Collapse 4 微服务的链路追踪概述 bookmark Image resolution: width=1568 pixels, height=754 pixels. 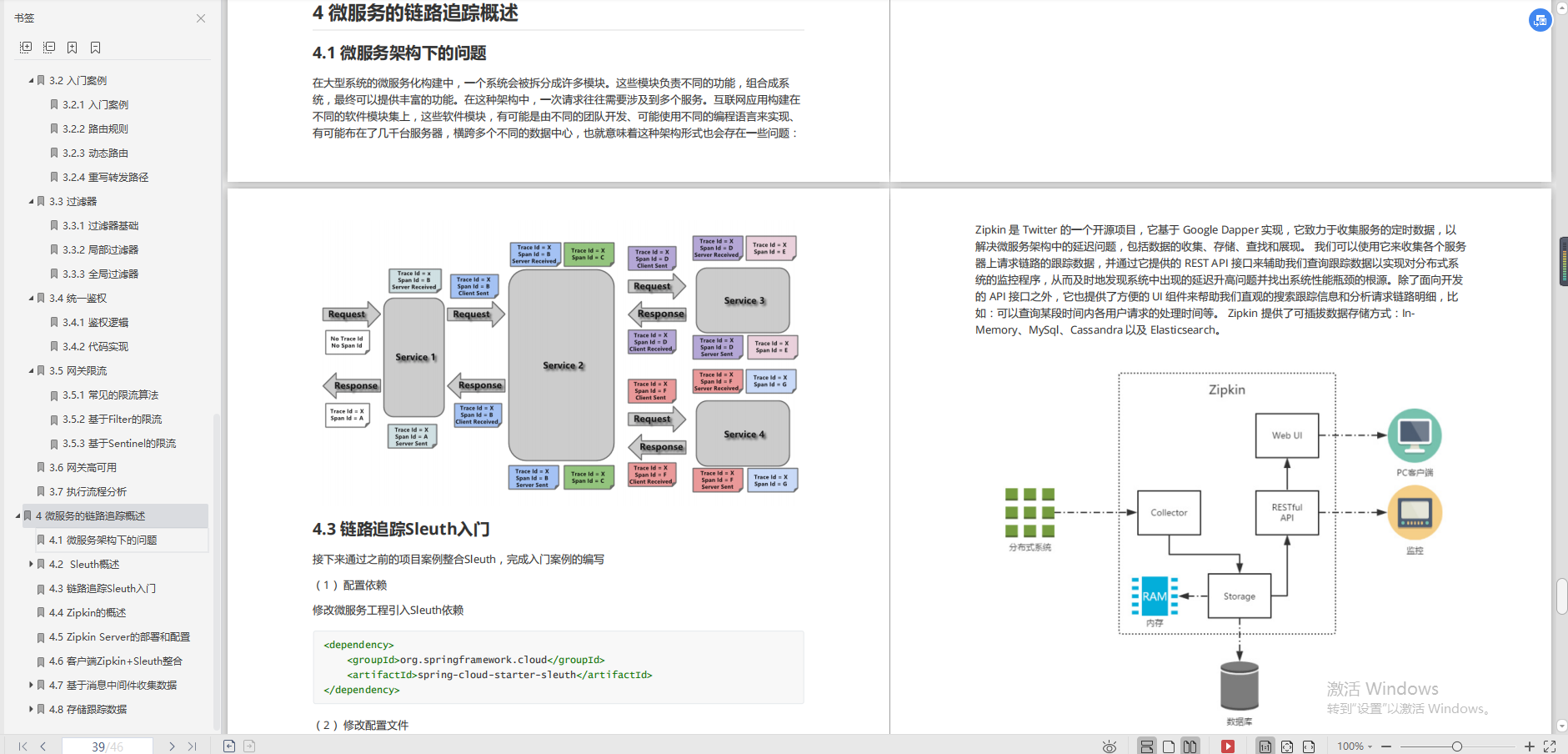click(x=18, y=516)
